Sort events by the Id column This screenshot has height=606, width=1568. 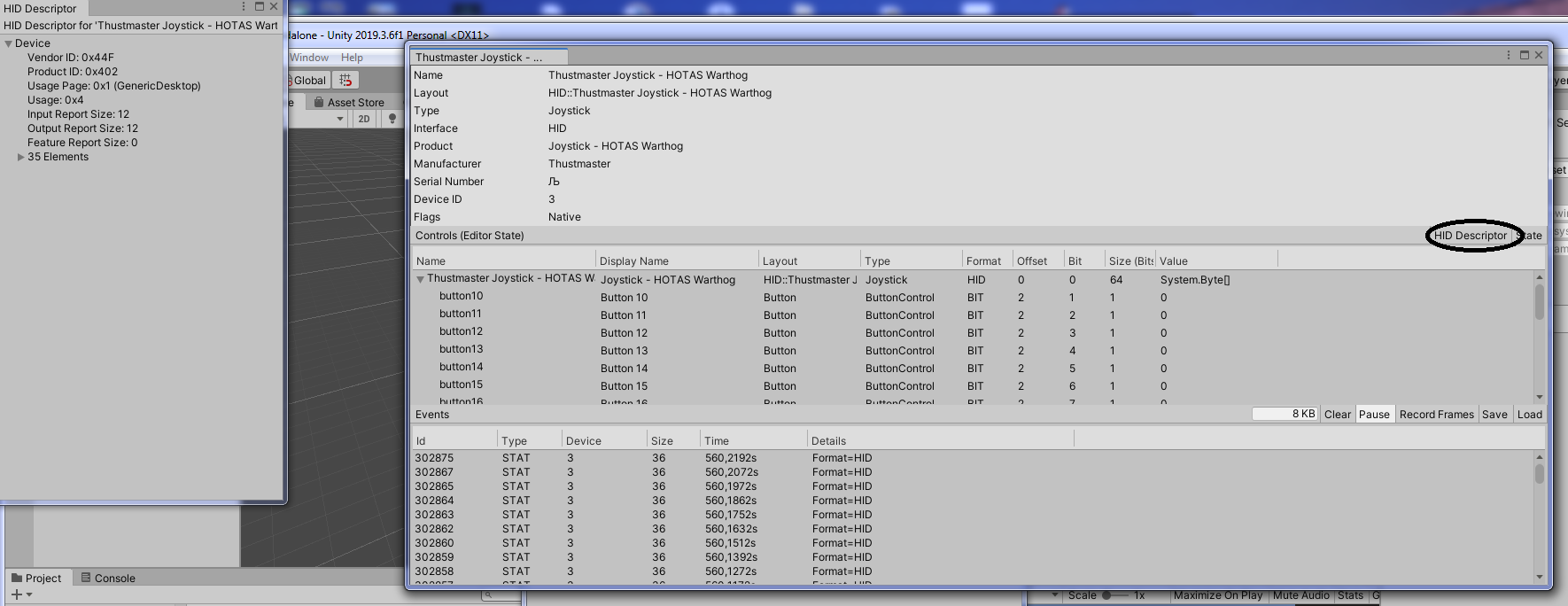tap(454, 441)
